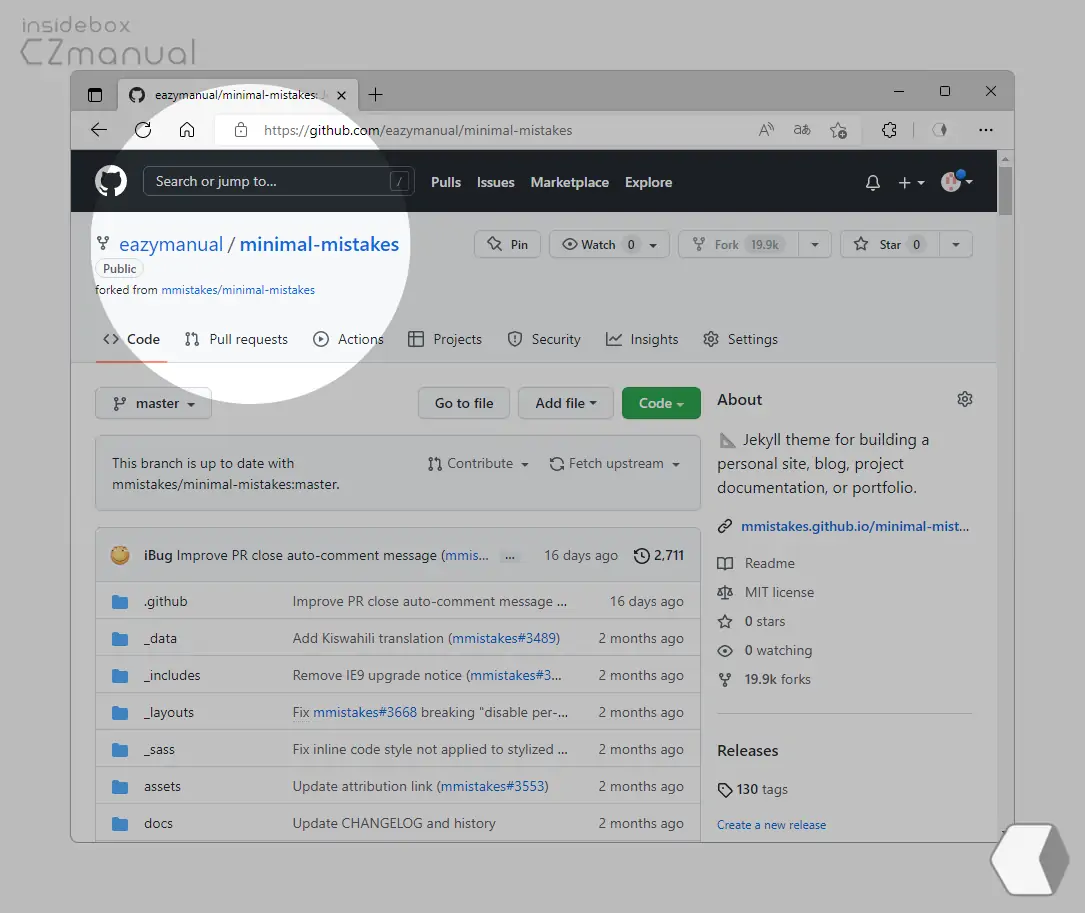The image size is (1085, 913).
Task: Open the 19.9k forks link
Action: 777,680
